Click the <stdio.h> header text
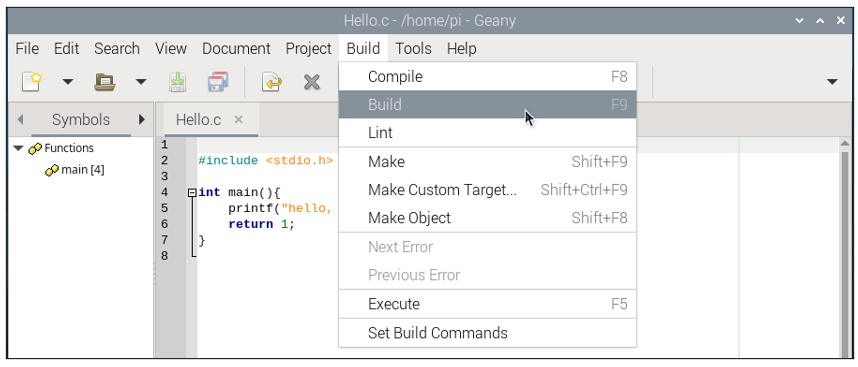Screen dimensions: 858x367 point(300,161)
